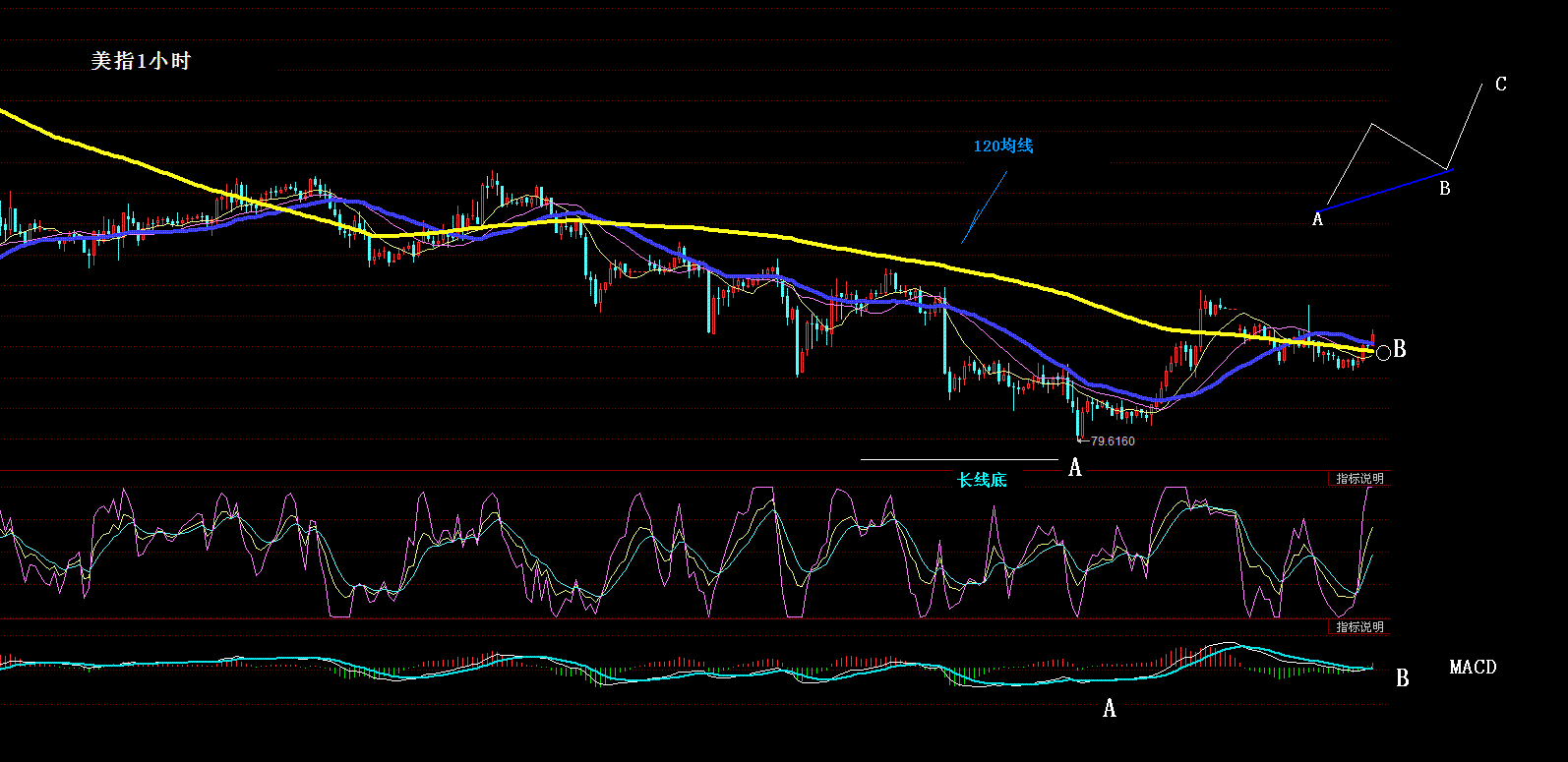Click the 79.6160 low price label
The height and width of the screenshot is (762, 1568).
coord(1113,441)
